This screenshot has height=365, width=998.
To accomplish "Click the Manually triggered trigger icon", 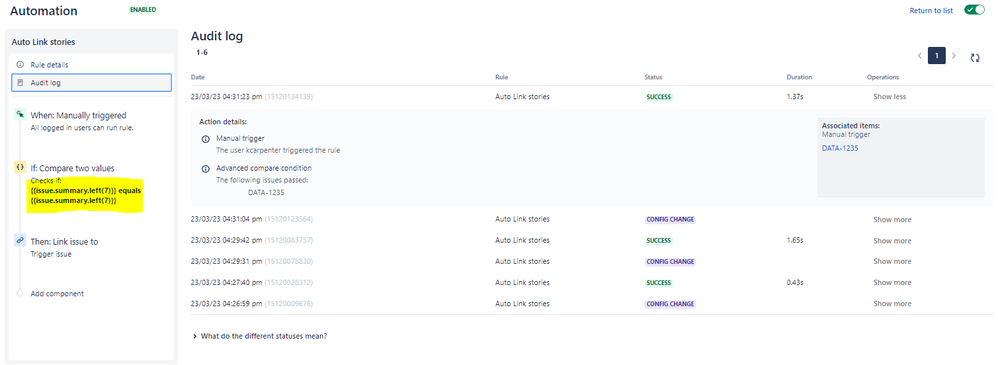I will click(20, 115).
